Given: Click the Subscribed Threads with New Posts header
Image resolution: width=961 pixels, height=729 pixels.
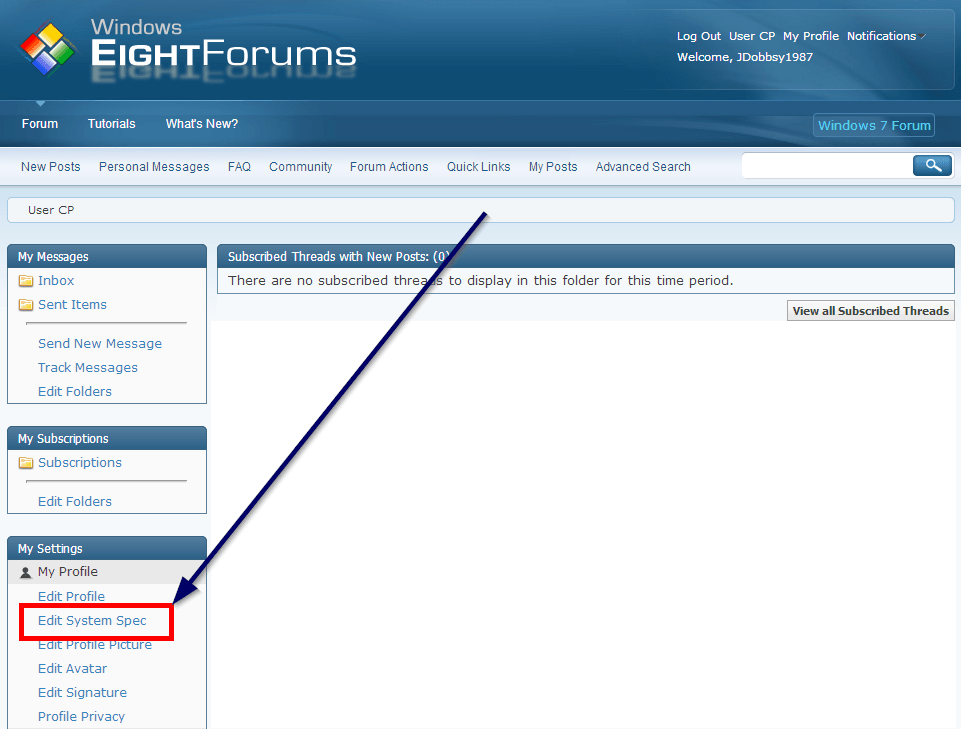Looking at the screenshot, I should click(585, 256).
